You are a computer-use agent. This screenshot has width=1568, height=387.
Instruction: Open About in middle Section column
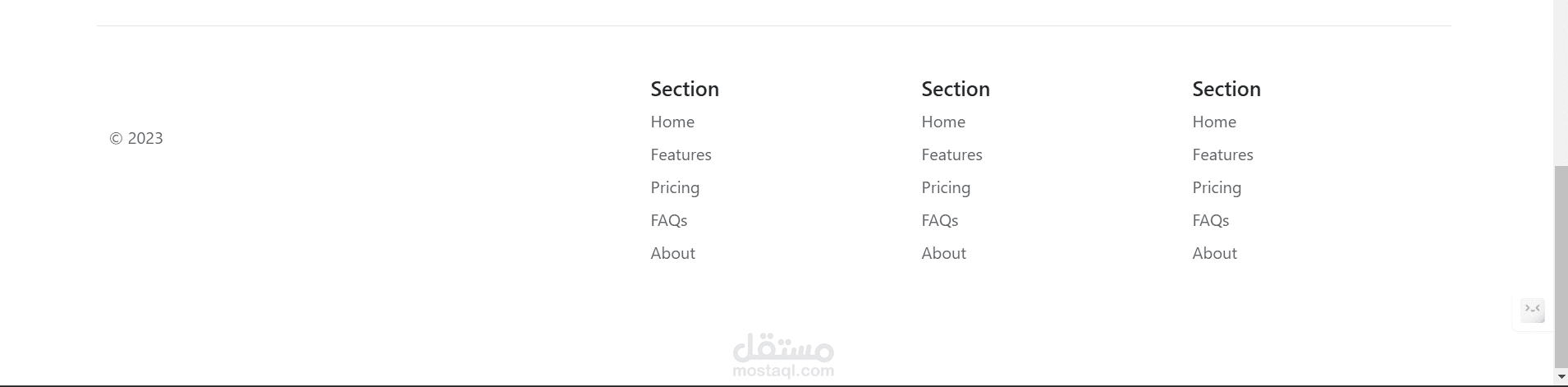click(943, 253)
